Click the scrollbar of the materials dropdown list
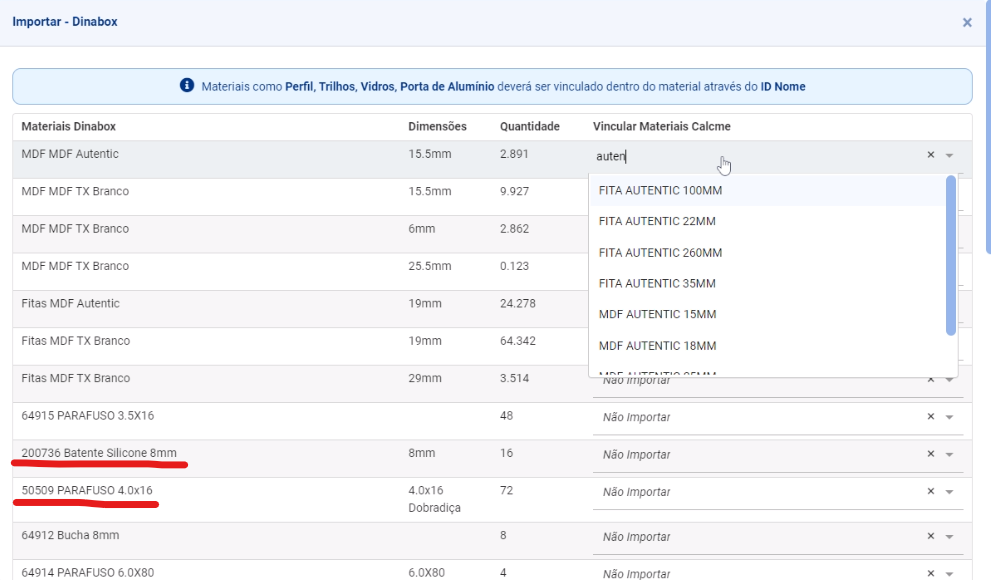Viewport: 991px width, 580px height. (951, 255)
